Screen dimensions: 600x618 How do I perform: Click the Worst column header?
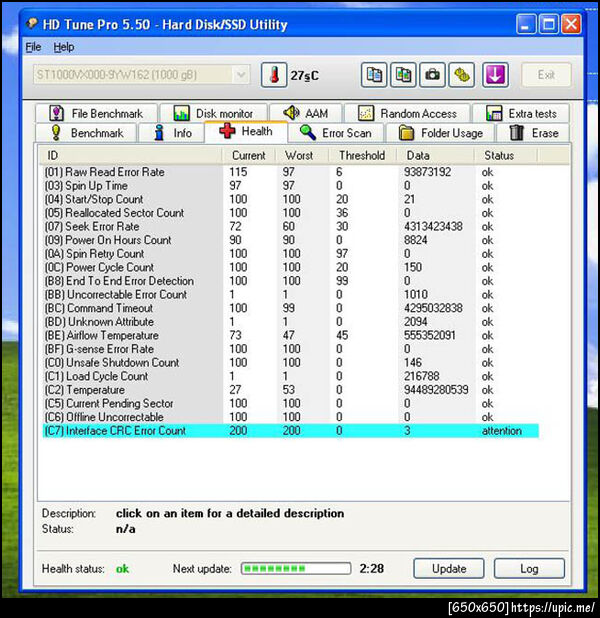302,155
